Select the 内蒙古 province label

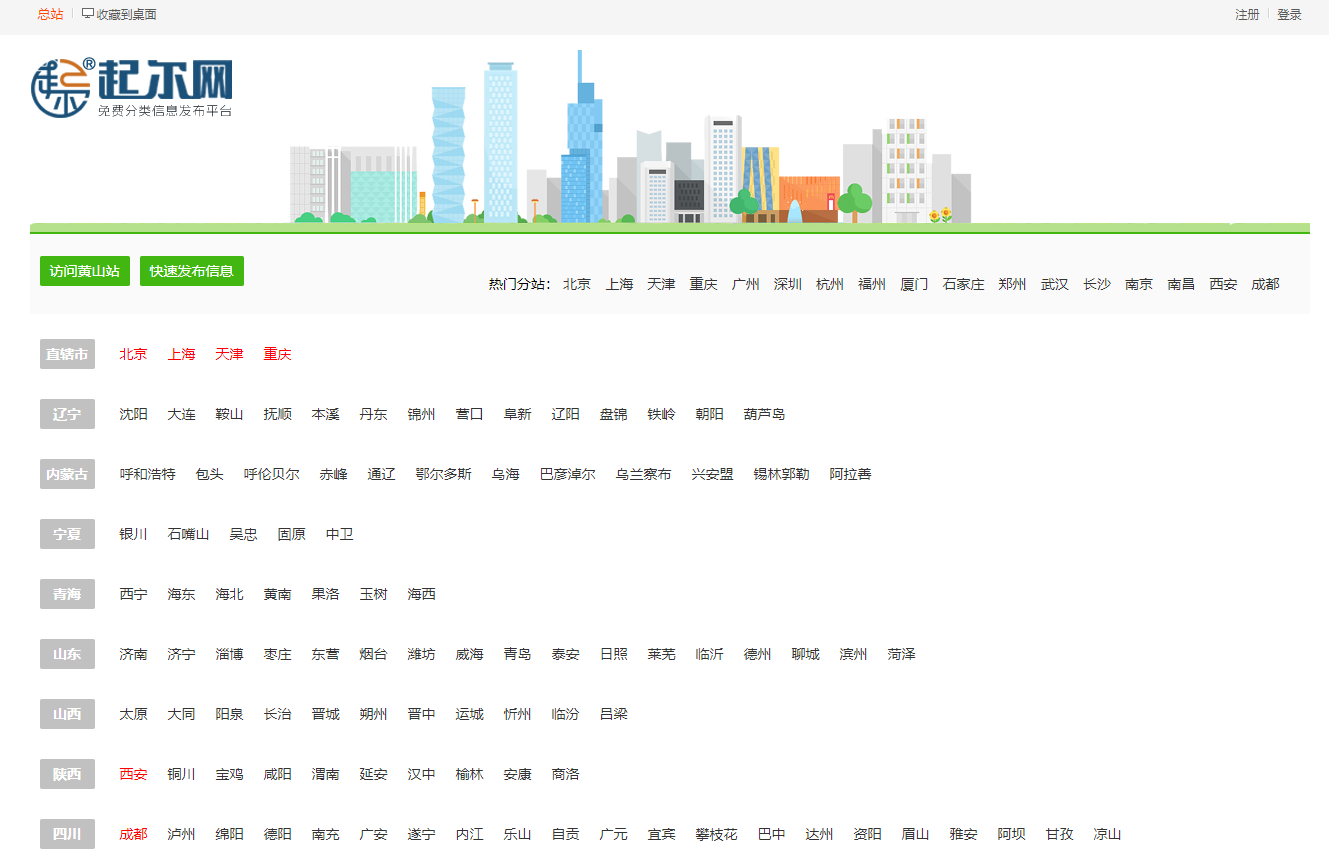click(67, 474)
